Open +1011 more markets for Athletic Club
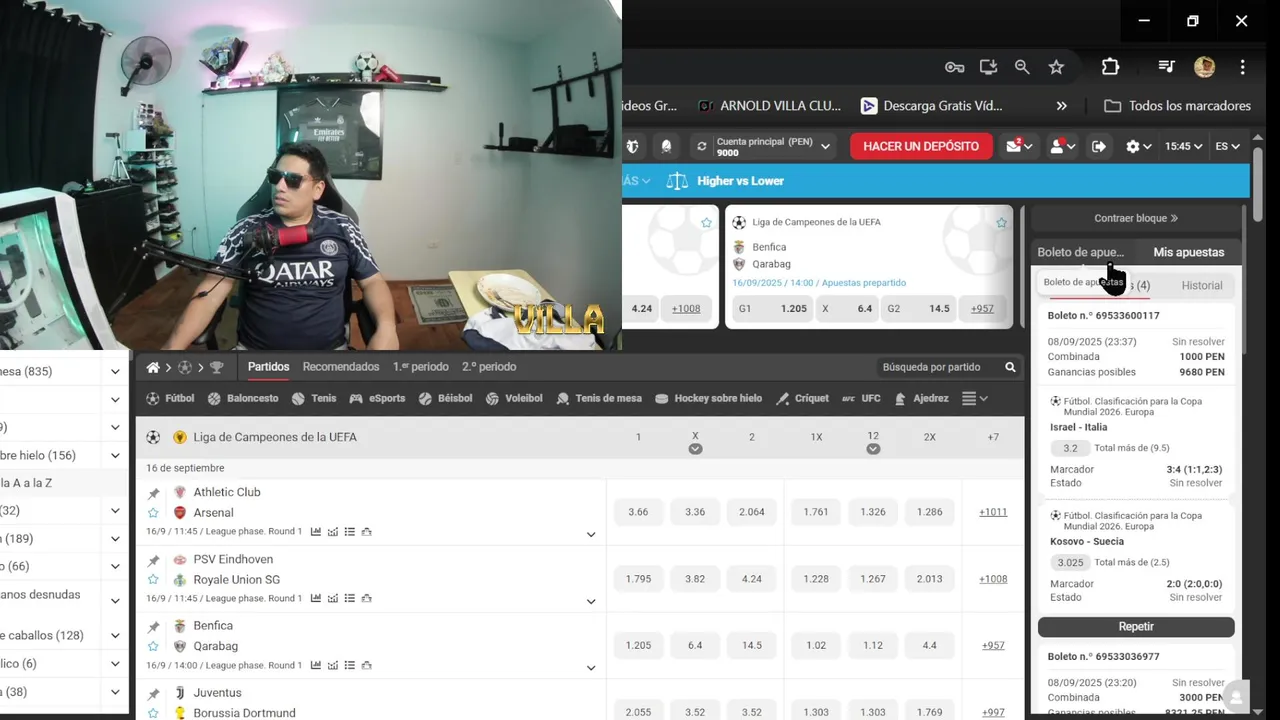Viewport: 1280px width, 720px height. click(x=993, y=512)
